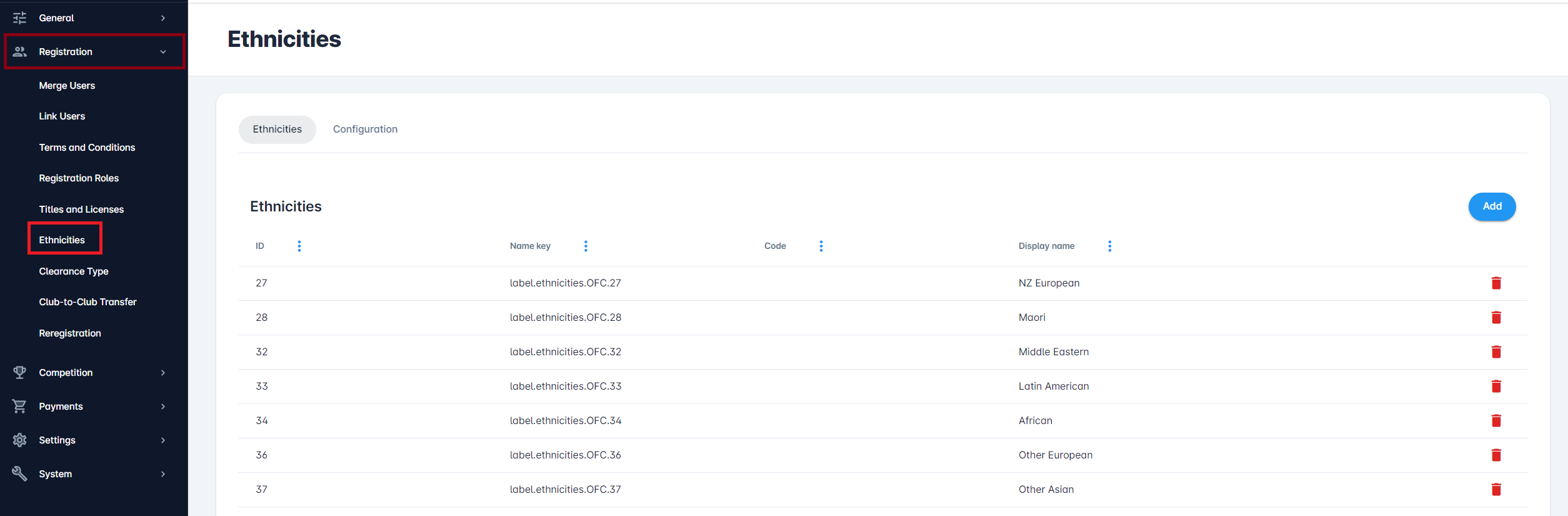
Task: Delete the NZ European ethnicity row
Action: (1496, 283)
